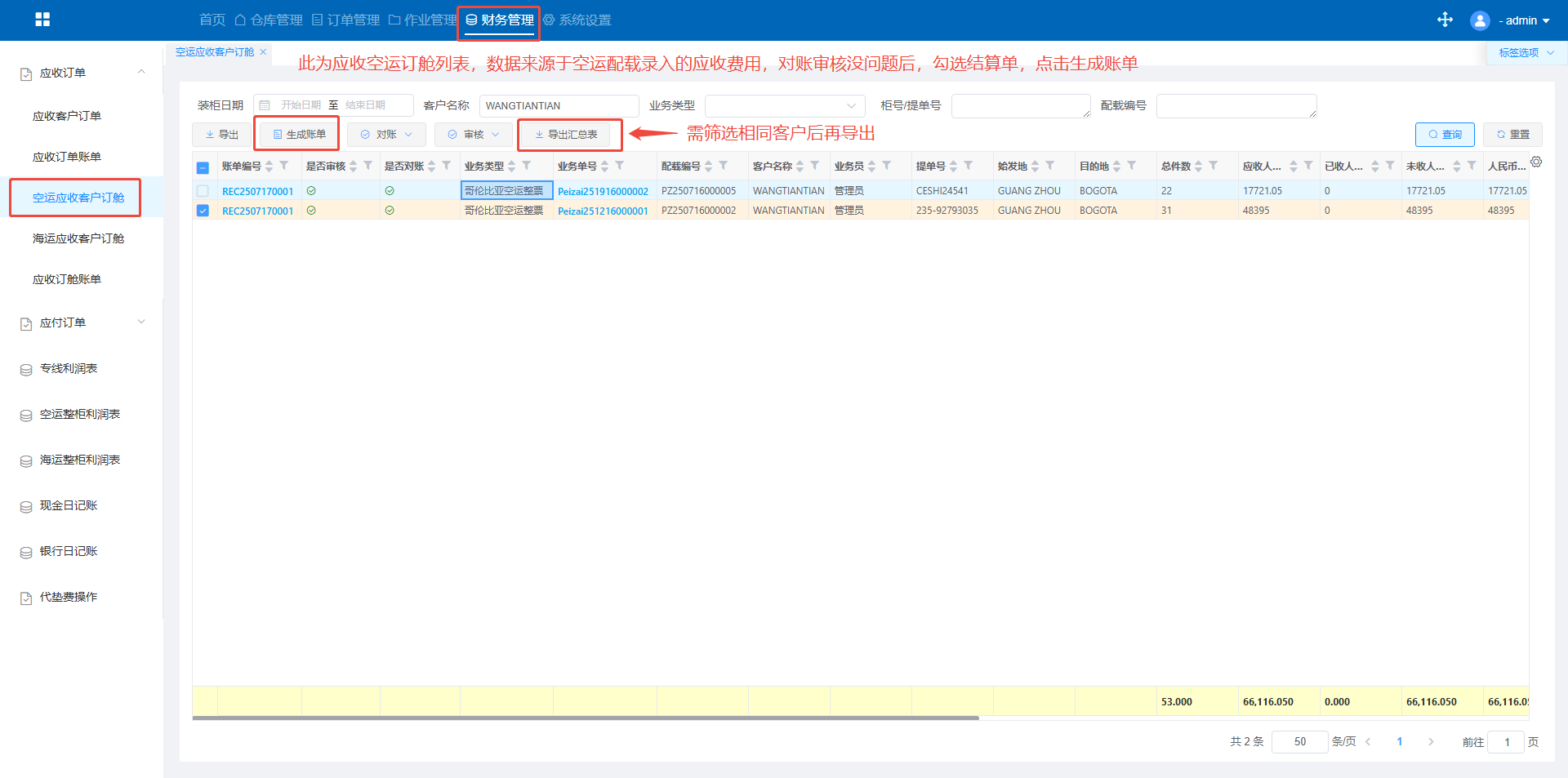This screenshot has width=1568, height=778.
Task: Click filter icon on 账单编号 column
Action: coord(284,166)
